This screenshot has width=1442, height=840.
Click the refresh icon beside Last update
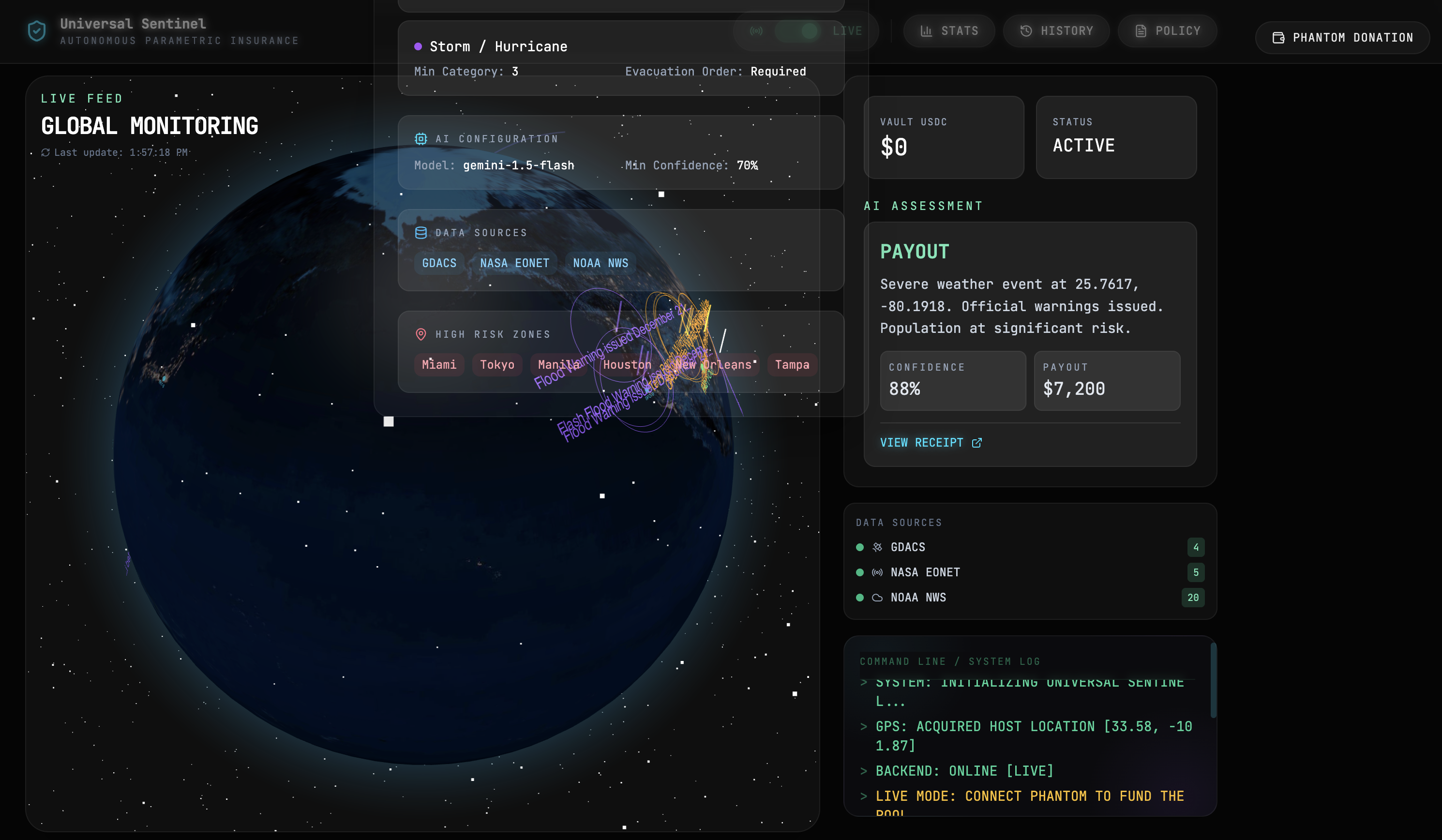coord(45,153)
